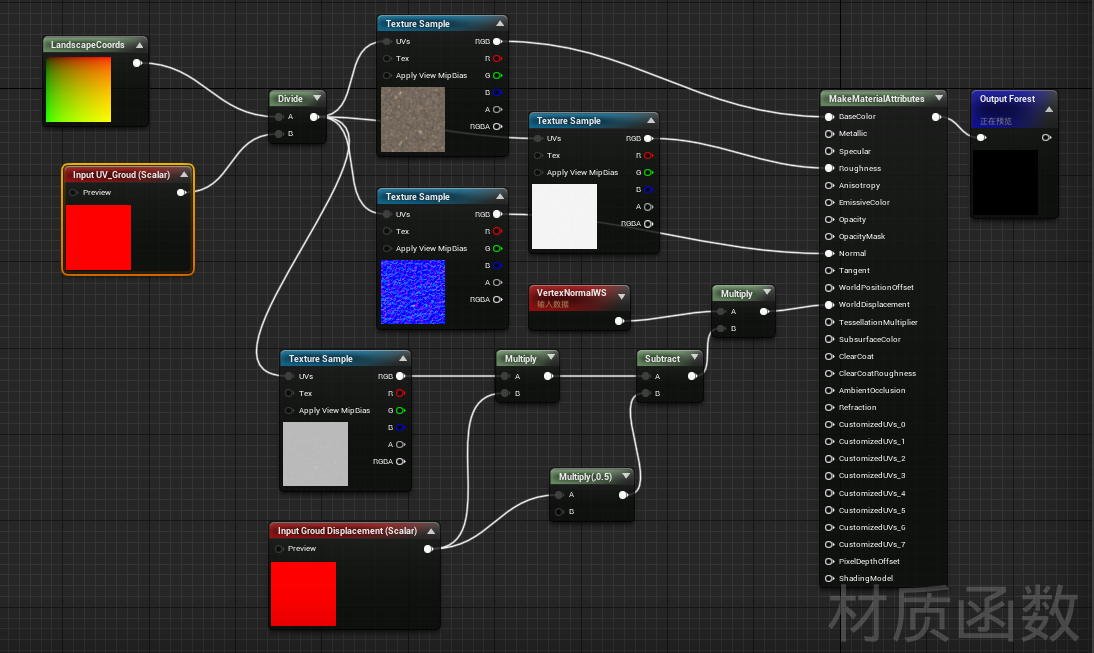Collapse the LandscapeCoords node with its arrow
Screen dimensions: 1094x653
pos(140,45)
